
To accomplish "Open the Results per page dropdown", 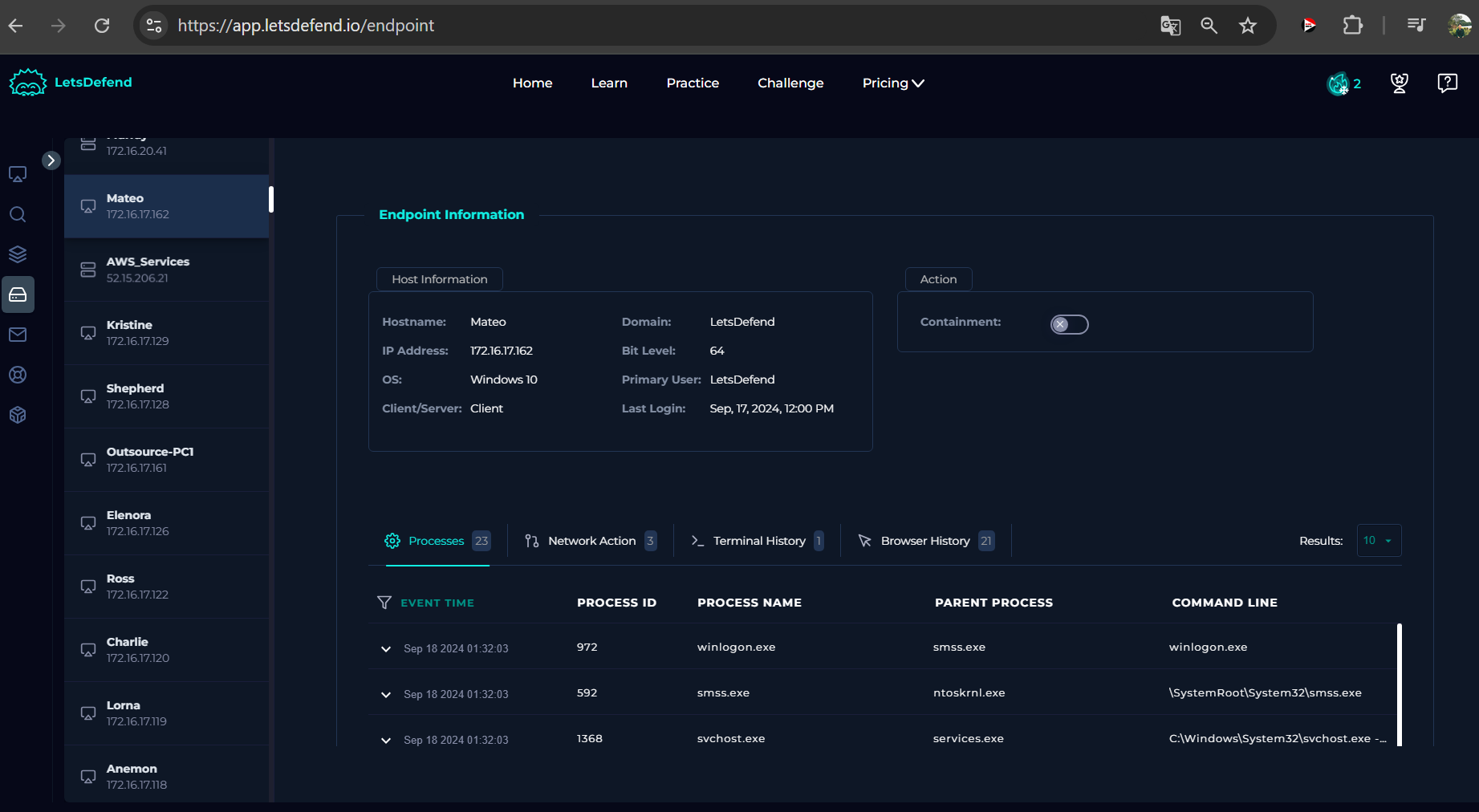I will pyautogui.click(x=1378, y=541).
